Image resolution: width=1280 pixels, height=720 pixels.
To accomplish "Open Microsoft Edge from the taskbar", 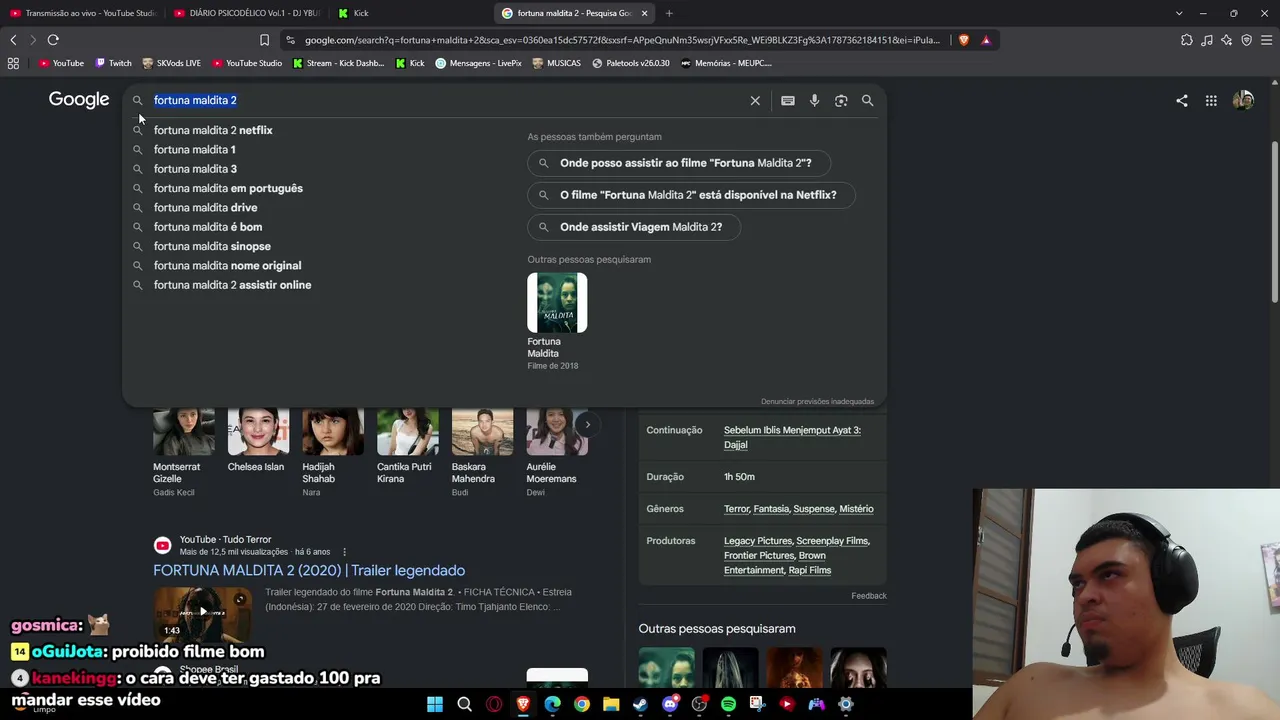I will (552, 704).
